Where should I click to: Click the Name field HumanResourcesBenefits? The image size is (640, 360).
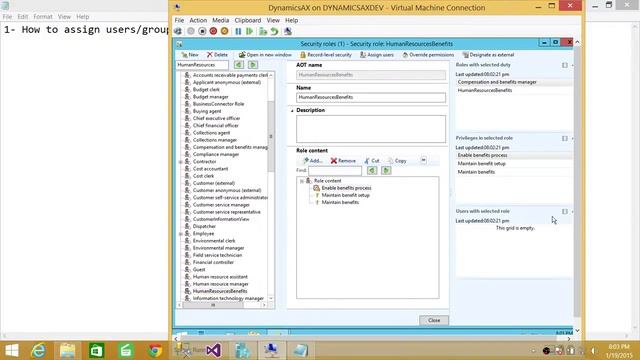click(371, 98)
